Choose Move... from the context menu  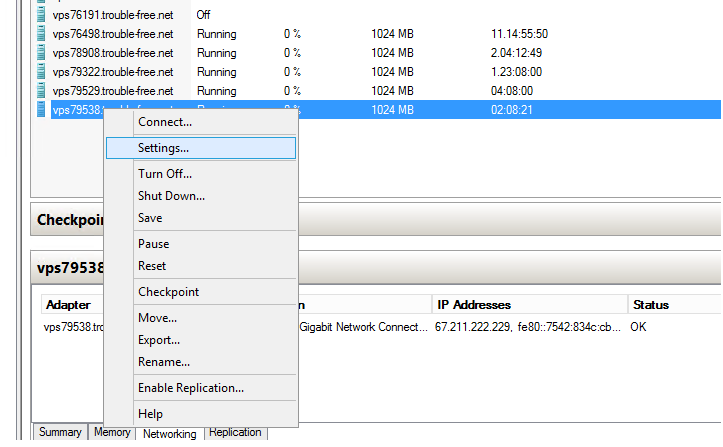[x=201, y=318]
